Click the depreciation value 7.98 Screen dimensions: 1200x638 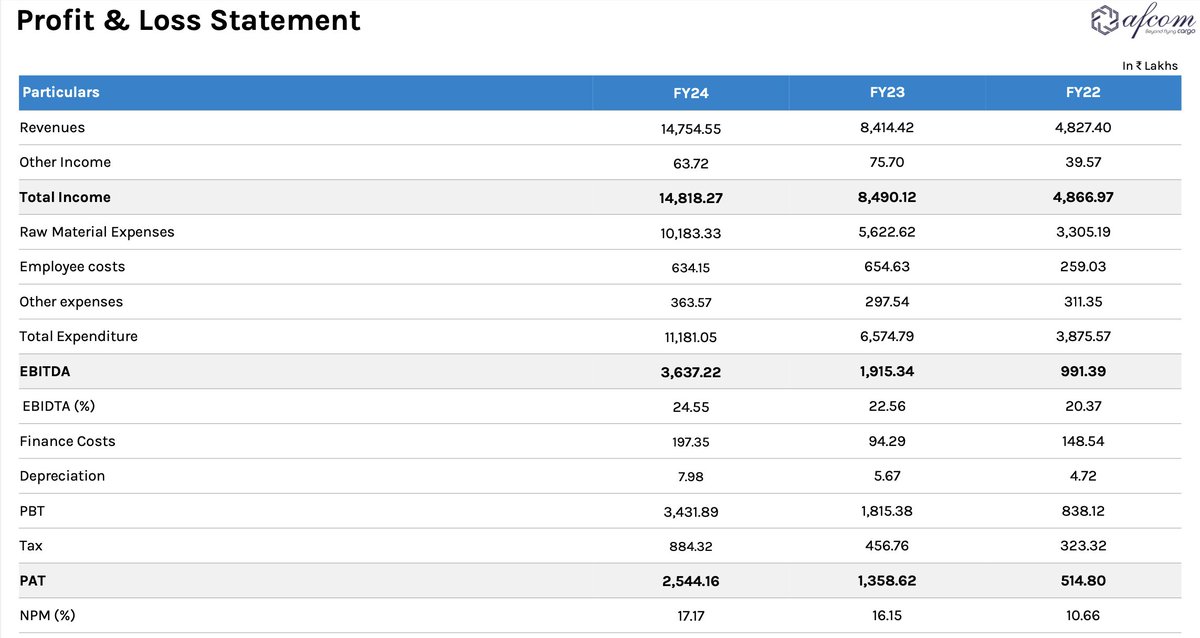coord(691,477)
